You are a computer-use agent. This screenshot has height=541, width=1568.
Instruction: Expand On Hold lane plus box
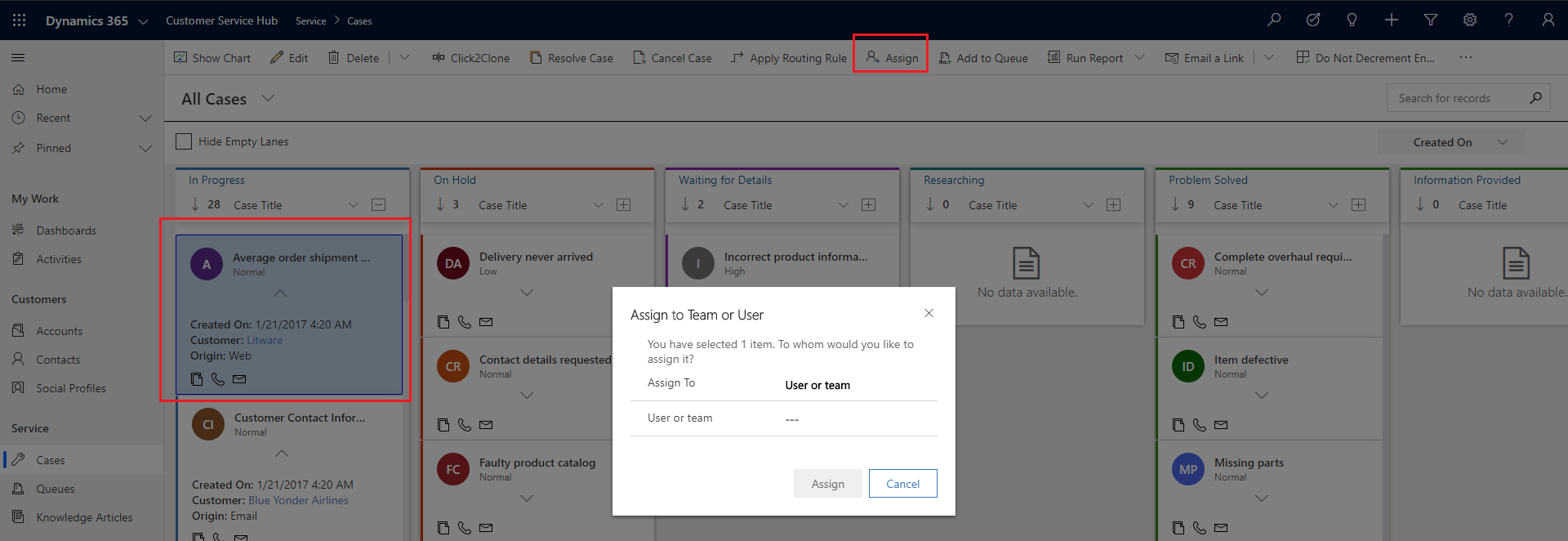tap(624, 204)
